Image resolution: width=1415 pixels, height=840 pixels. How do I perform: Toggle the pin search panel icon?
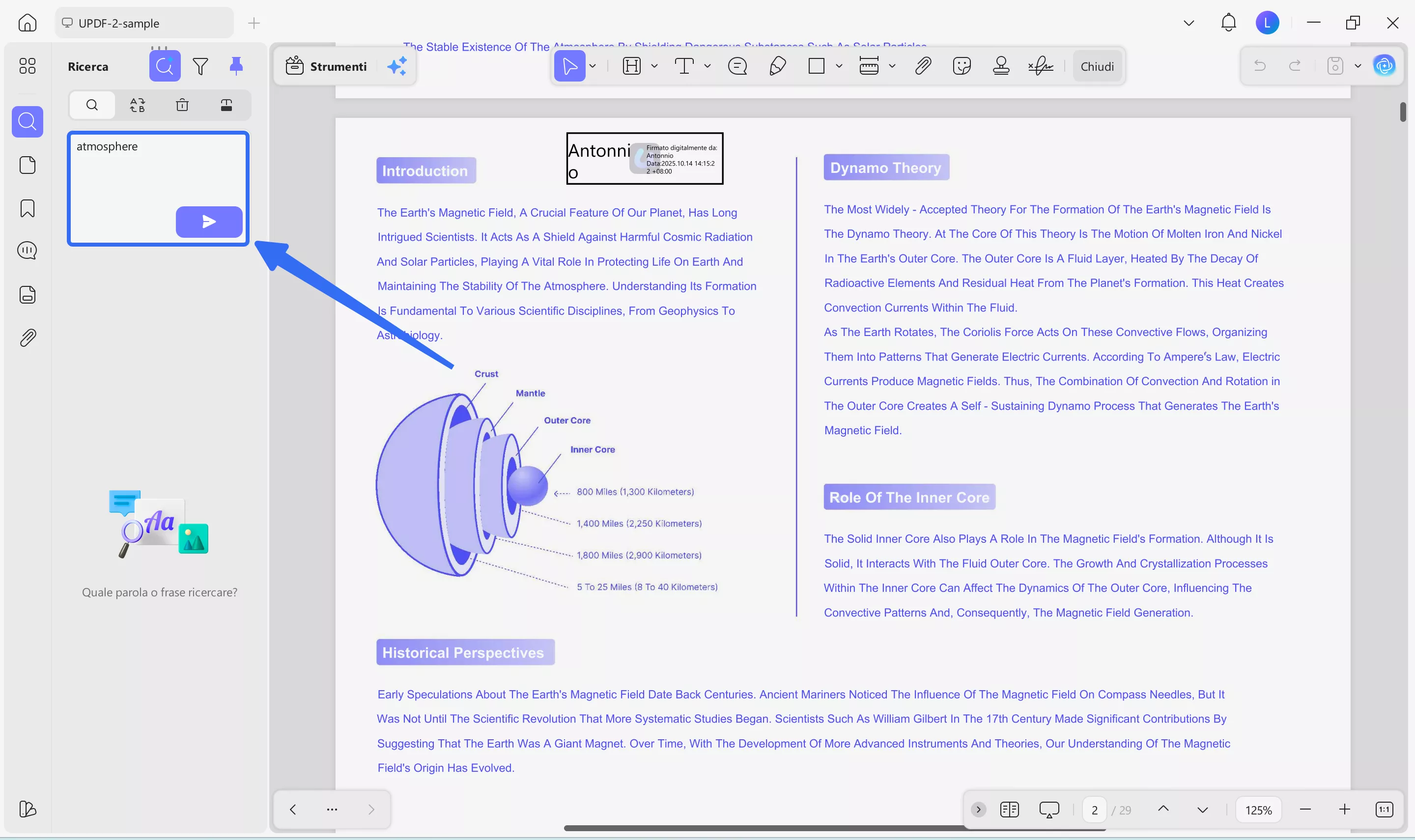pos(236,66)
